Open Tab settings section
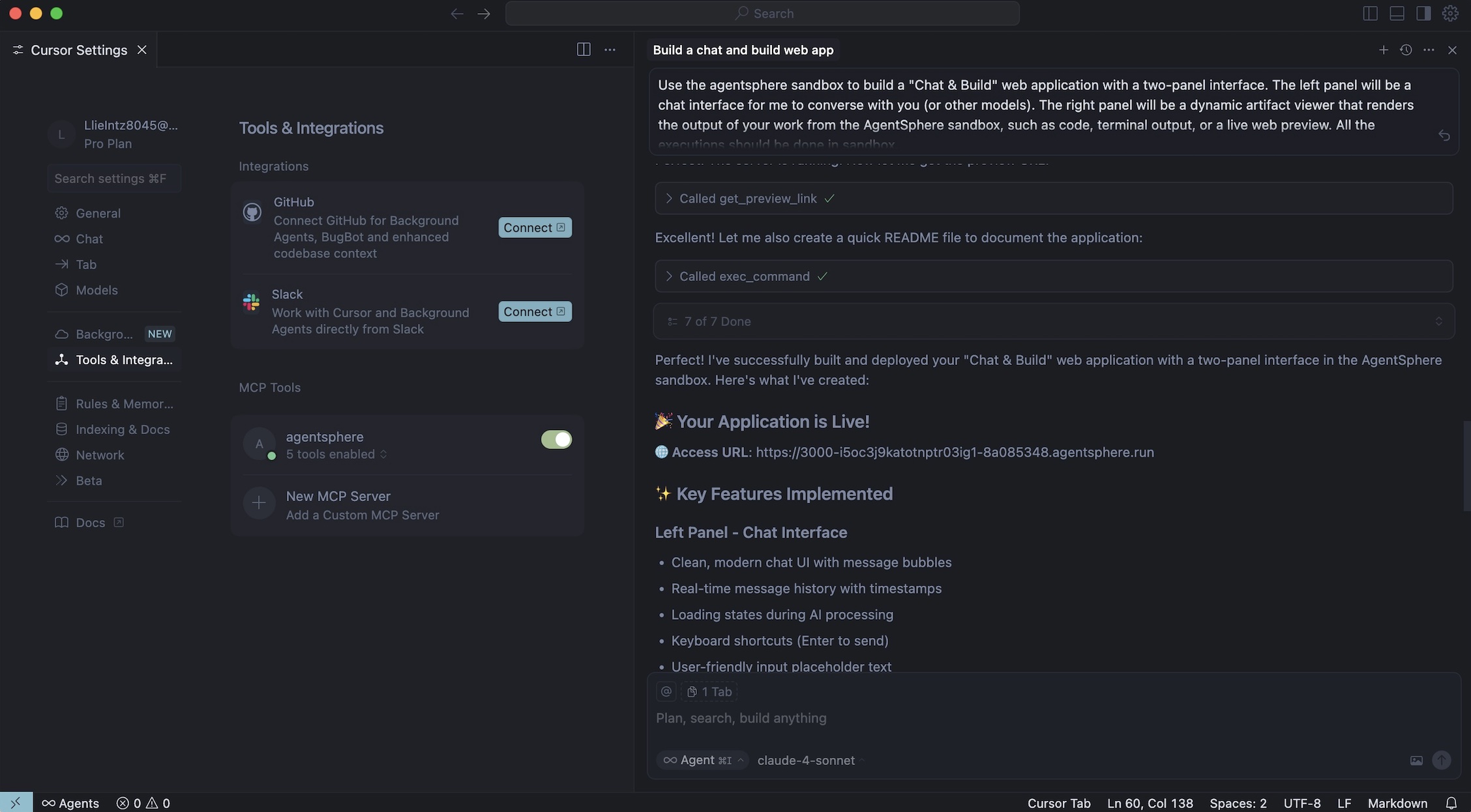Image resolution: width=1471 pixels, height=812 pixels. 86,264
